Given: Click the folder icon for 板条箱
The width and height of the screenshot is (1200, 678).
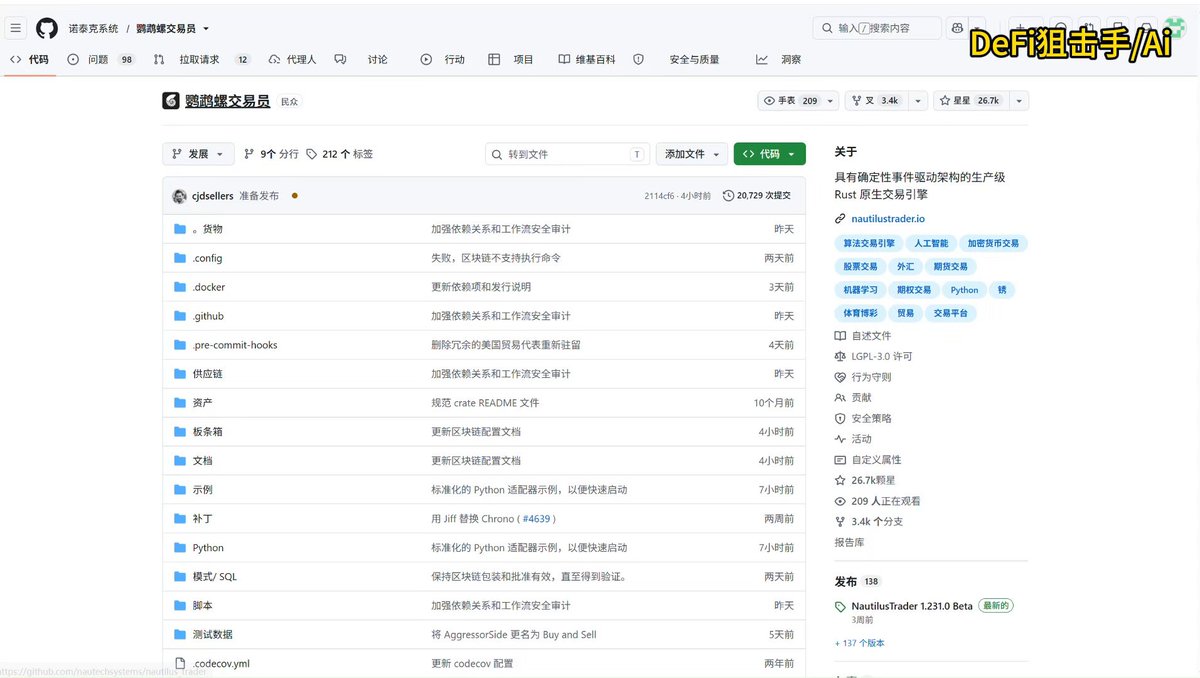Looking at the screenshot, I should coord(180,432).
